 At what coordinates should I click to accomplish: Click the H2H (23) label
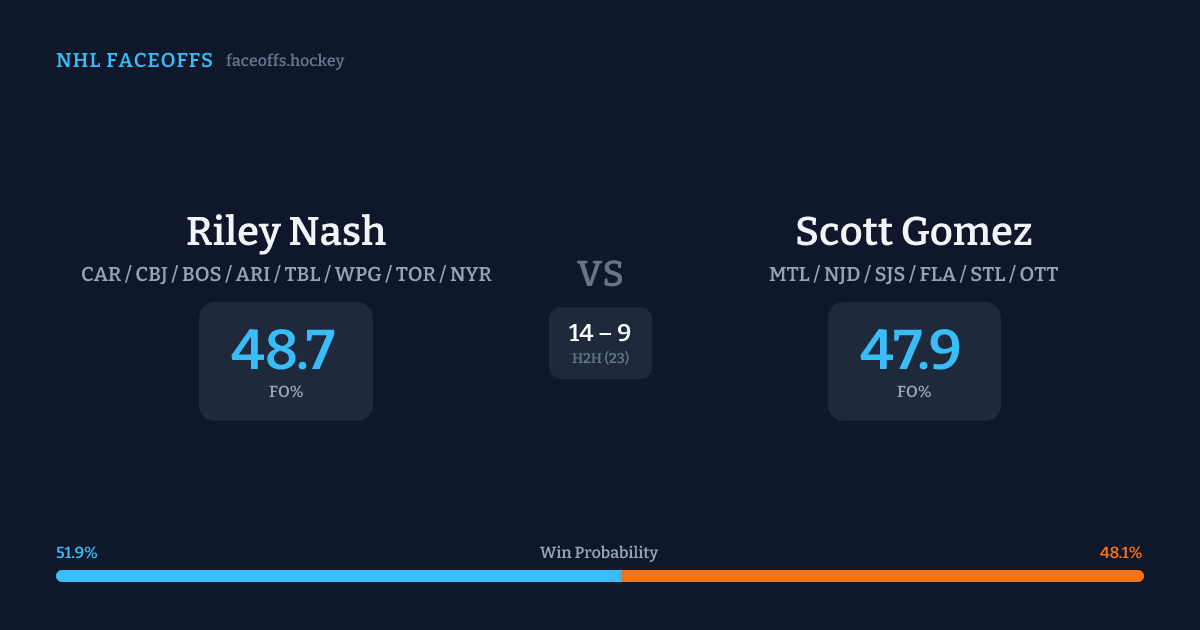coord(600,358)
